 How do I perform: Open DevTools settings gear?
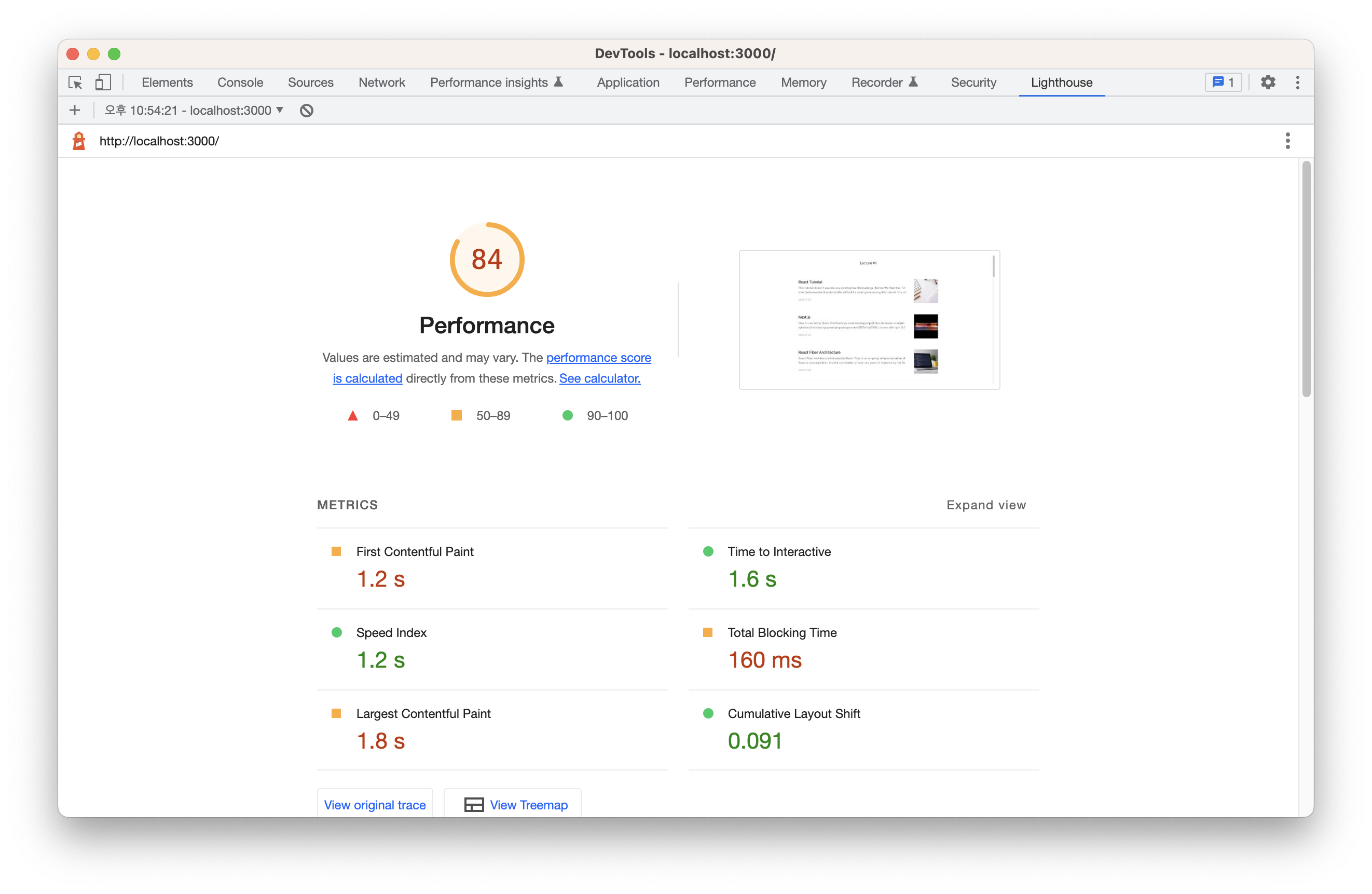[x=1268, y=83]
